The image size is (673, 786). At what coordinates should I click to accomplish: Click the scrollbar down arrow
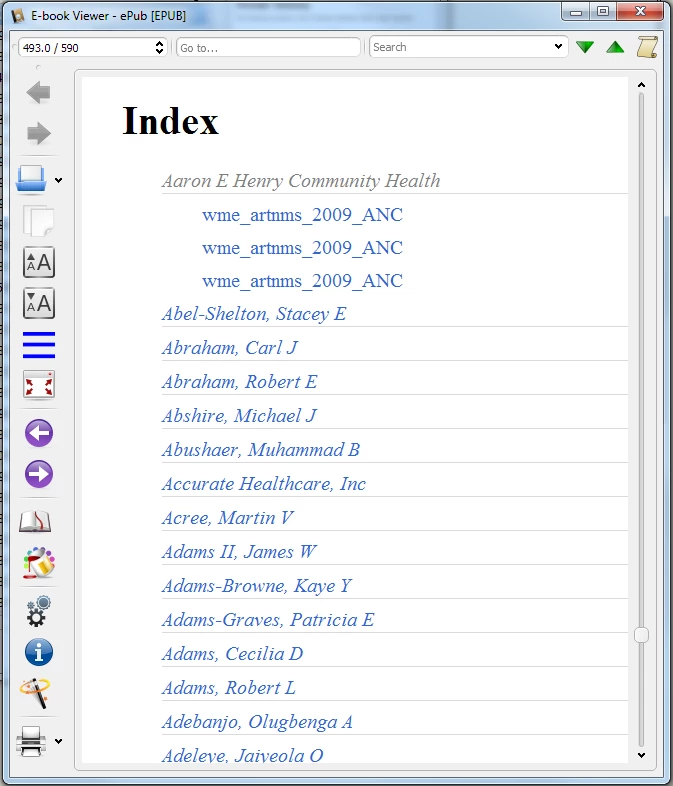click(x=641, y=755)
